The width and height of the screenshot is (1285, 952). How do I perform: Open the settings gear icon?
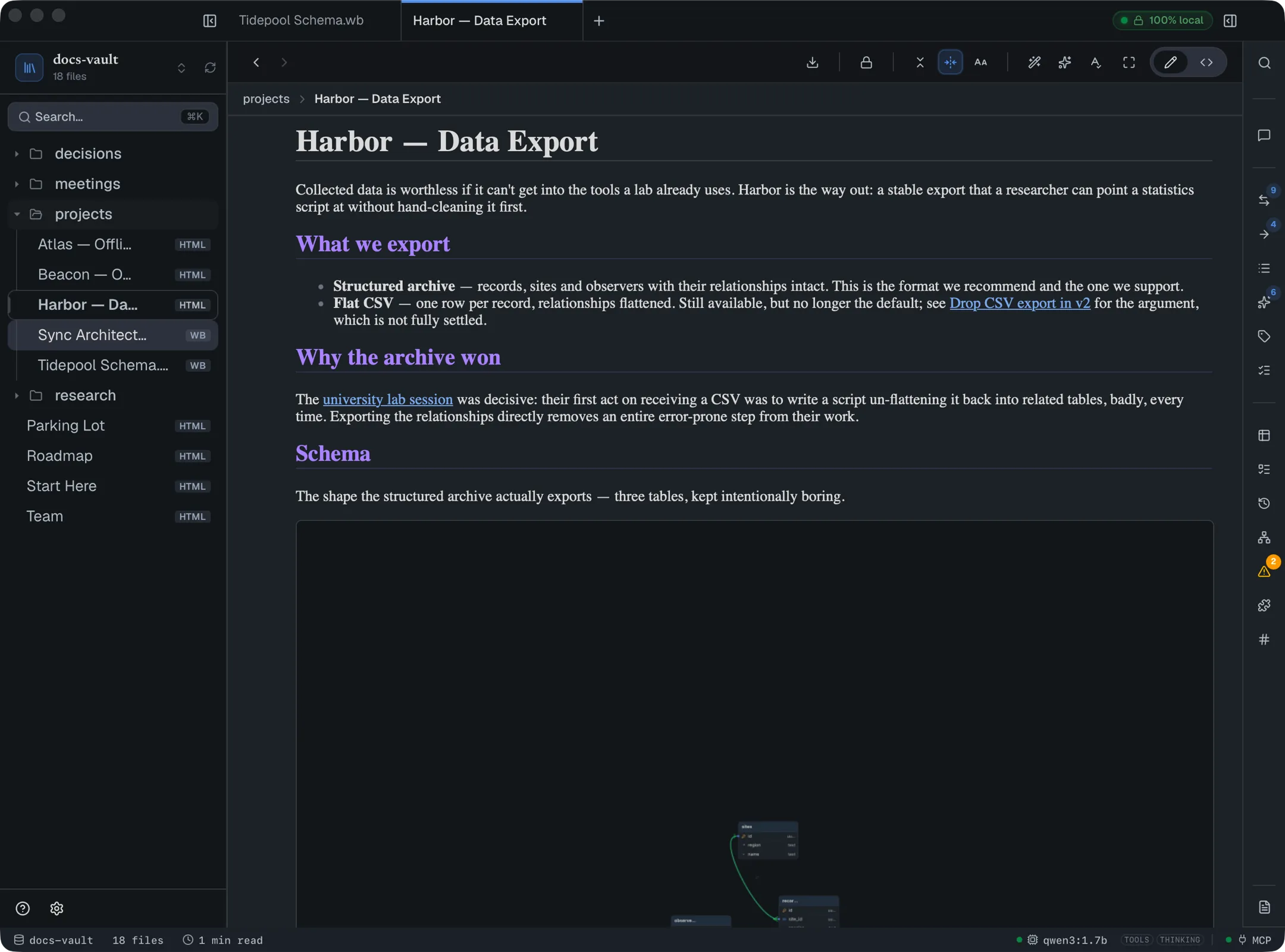tap(57, 908)
